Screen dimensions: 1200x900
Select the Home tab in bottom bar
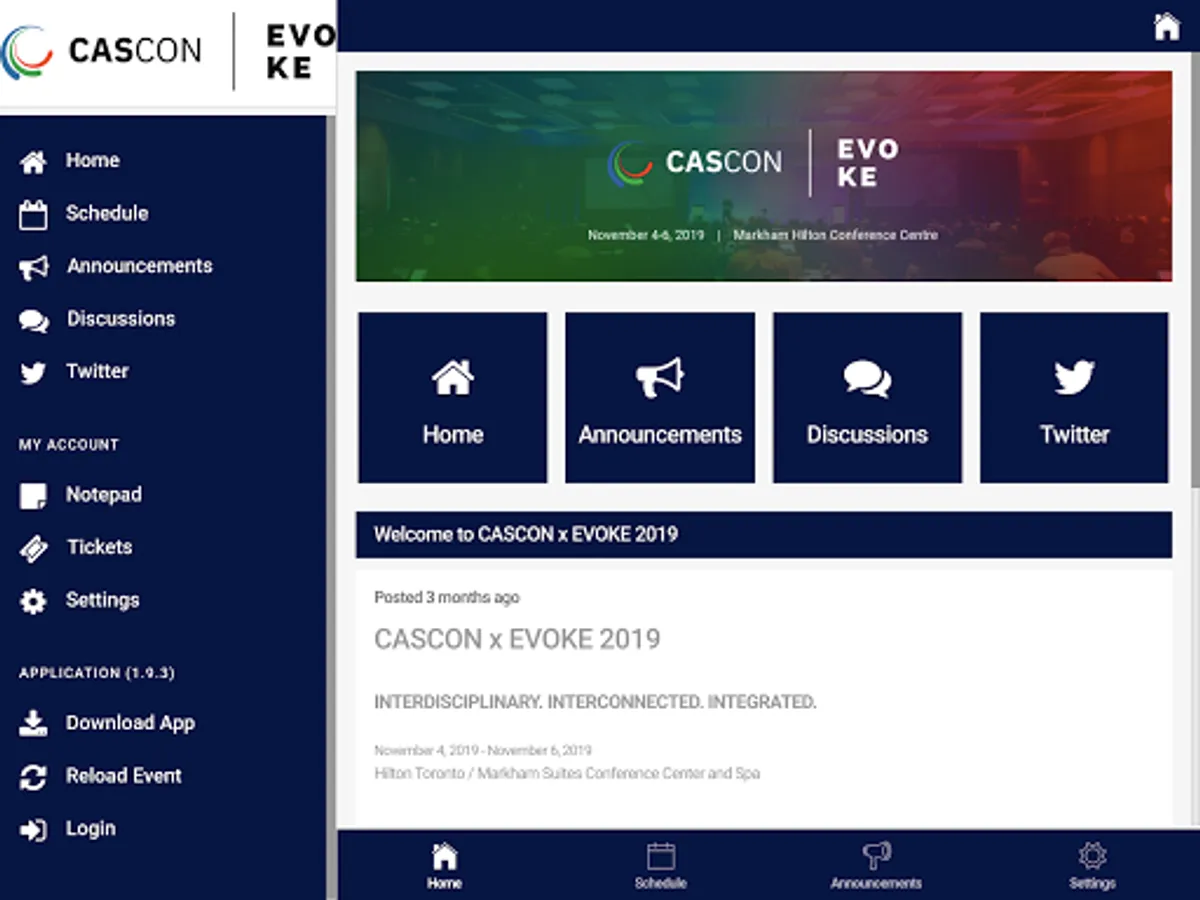pyautogui.click(x=444, y=866)
